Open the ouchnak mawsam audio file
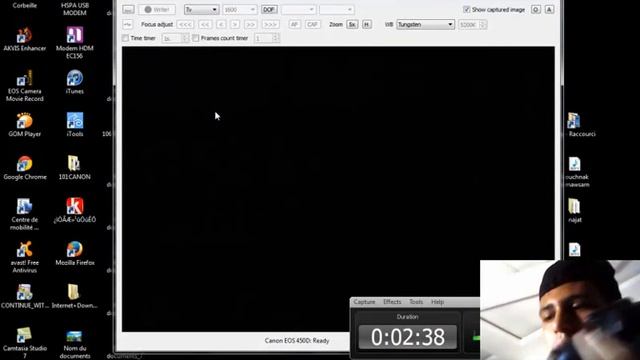The width and height of the screenshot is (640, 360). pyautogui.click(x=575, y=171)
